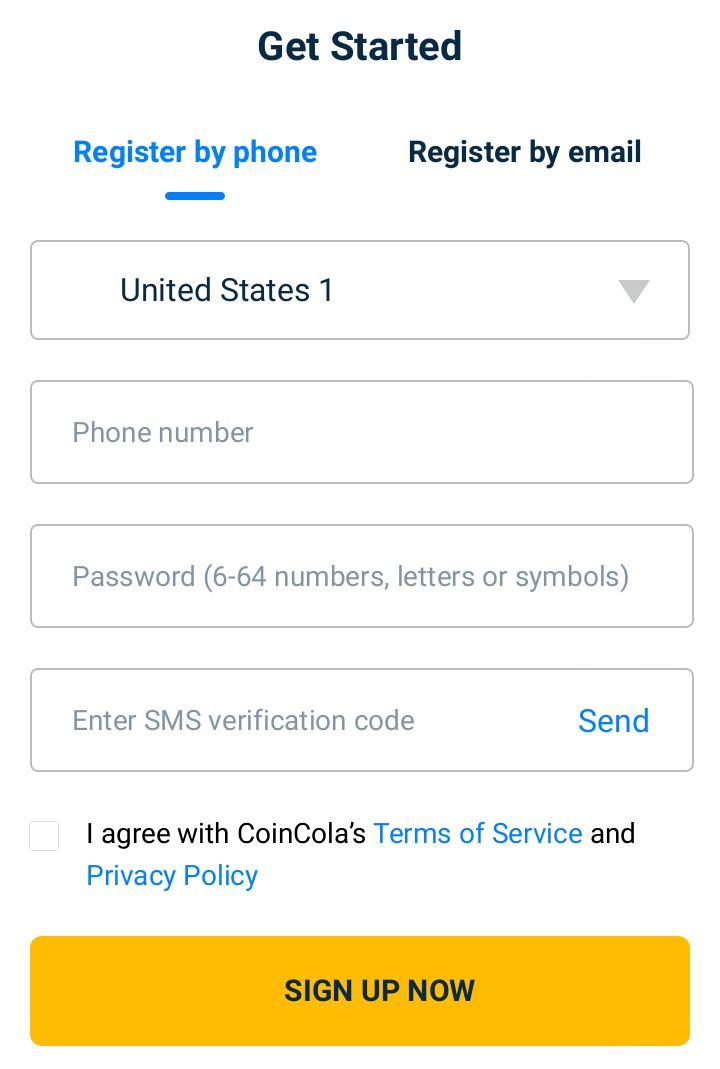Click Send to request SMS code
Screen dimensions: 720x1069
point(614,721)
